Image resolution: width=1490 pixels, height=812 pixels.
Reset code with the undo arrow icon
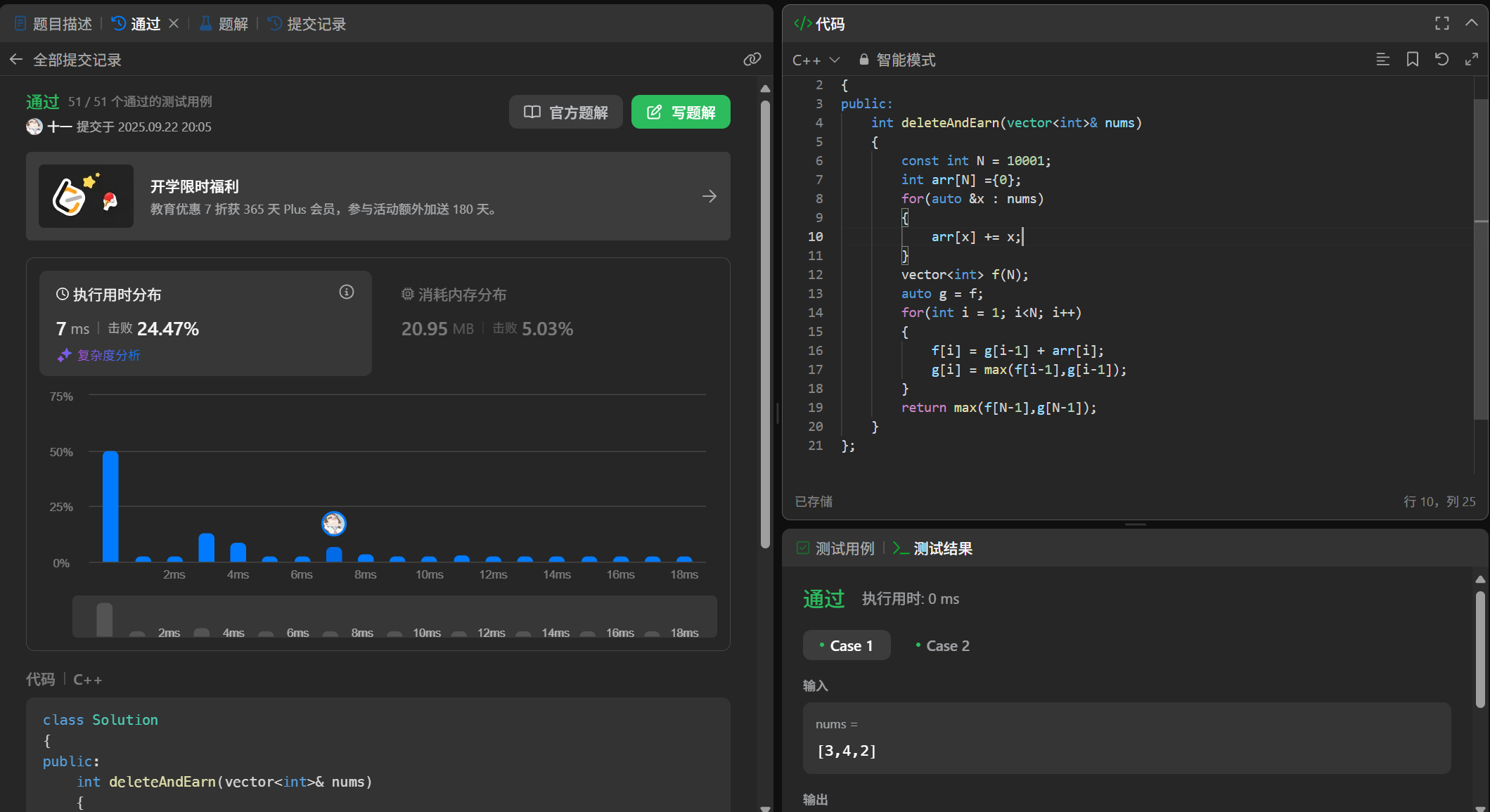(x=1441, y=60)
